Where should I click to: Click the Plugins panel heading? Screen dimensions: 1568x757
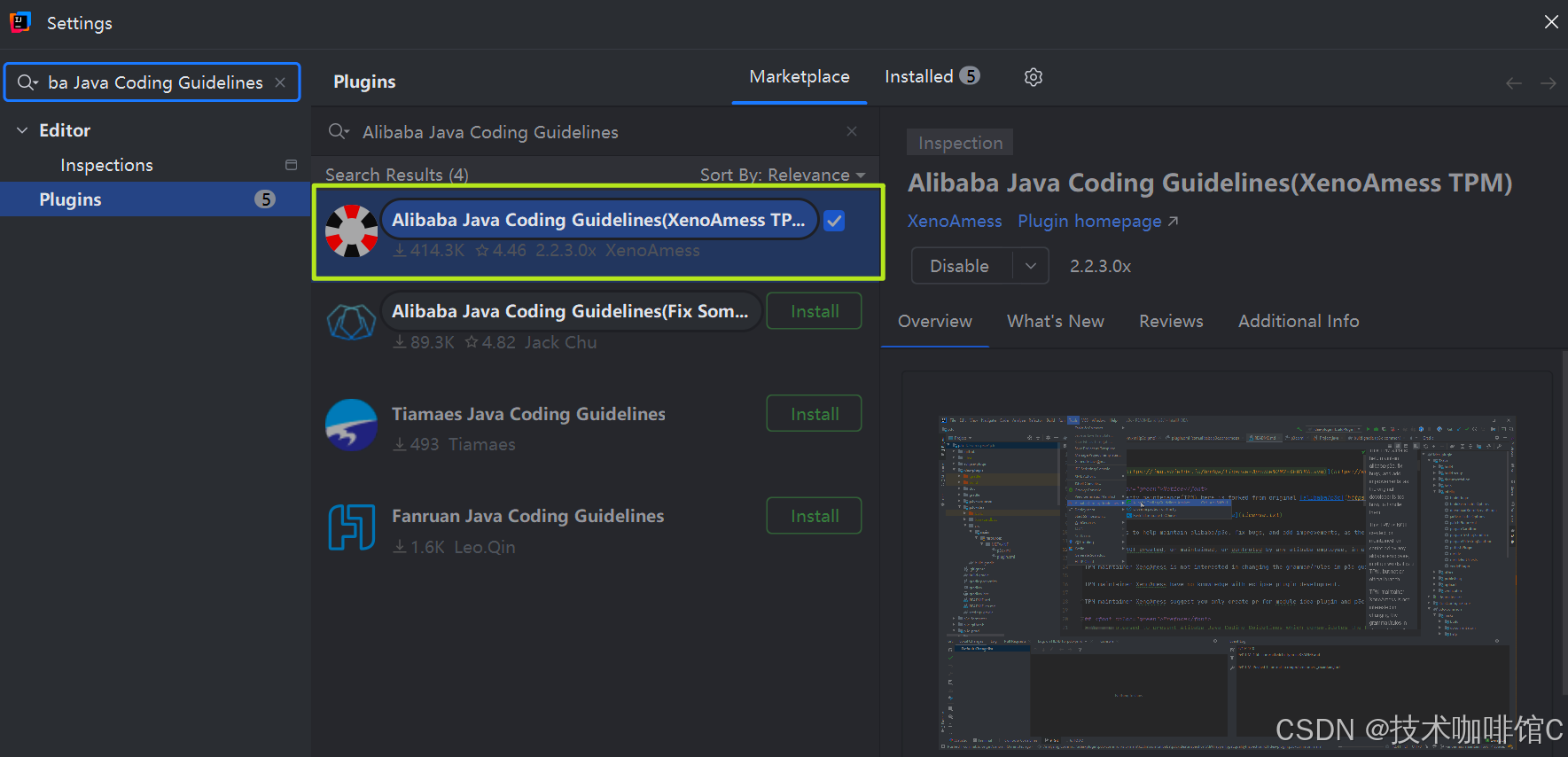[364, 82]
